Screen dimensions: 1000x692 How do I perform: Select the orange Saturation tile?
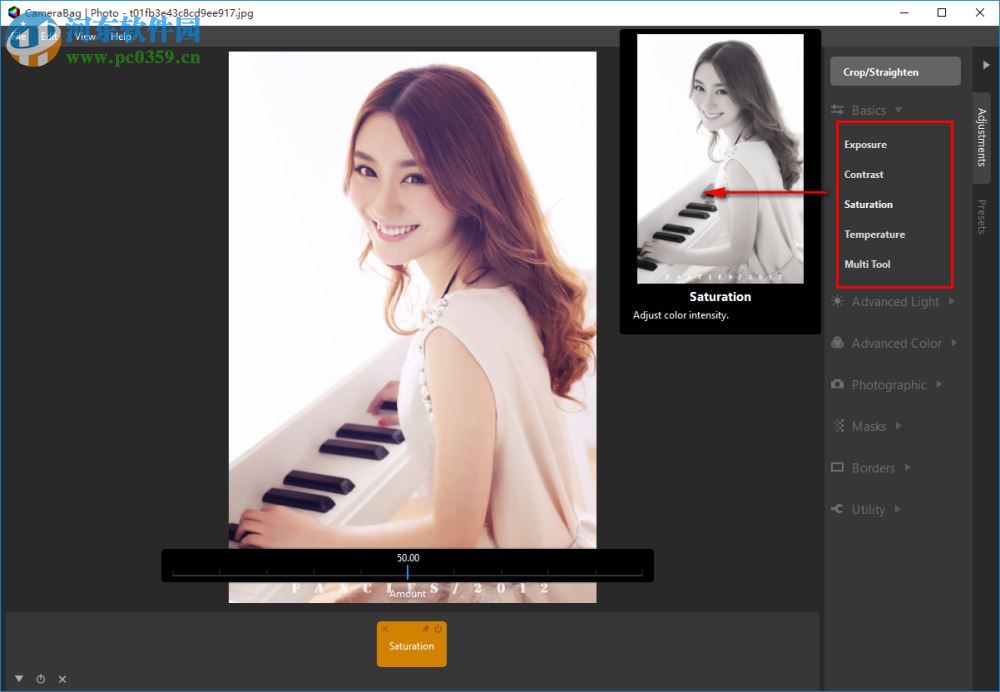[411, 644]
